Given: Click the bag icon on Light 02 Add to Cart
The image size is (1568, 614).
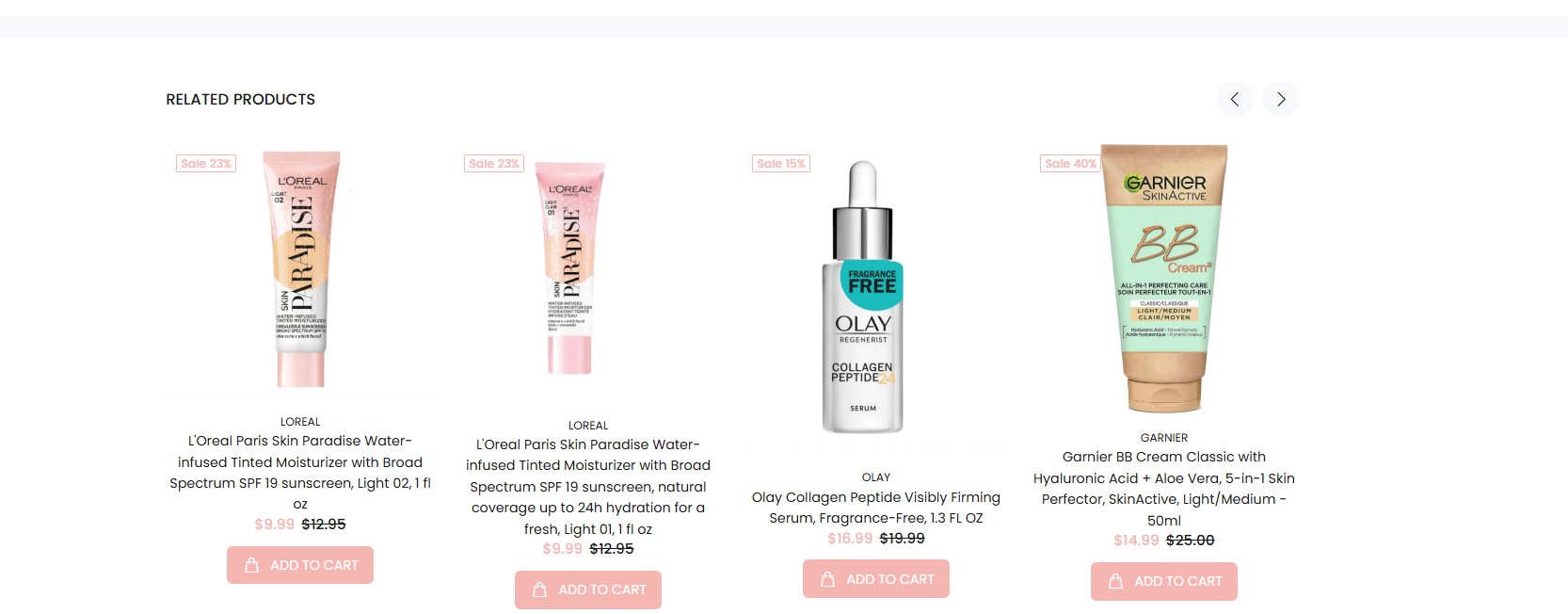Looking at the screenshot, I should (x=252, y=565).
